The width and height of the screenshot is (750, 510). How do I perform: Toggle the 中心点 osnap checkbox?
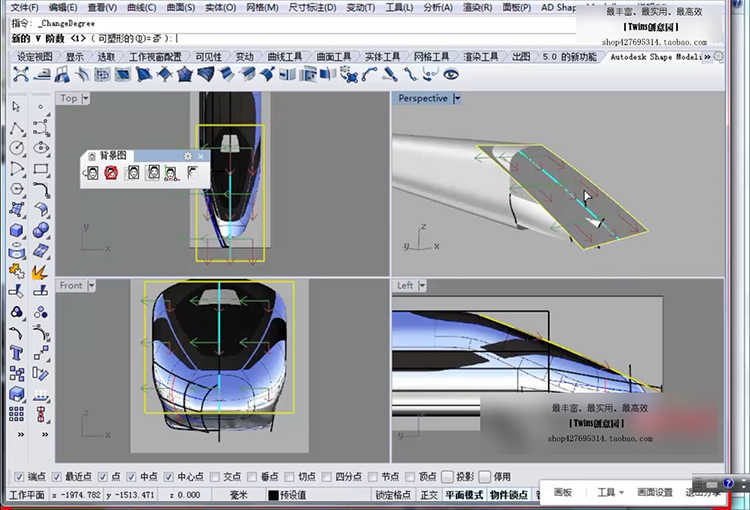(x=166, y=477)
